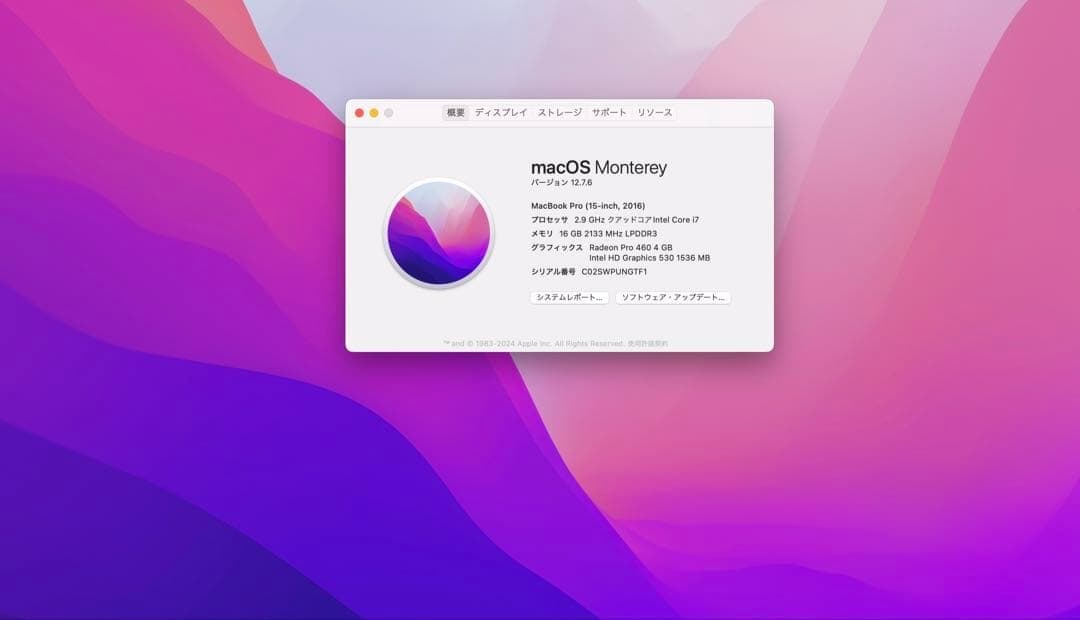Open the ストレージ tab
This screenshot has height=620, width=1080.
pos(557,113)
